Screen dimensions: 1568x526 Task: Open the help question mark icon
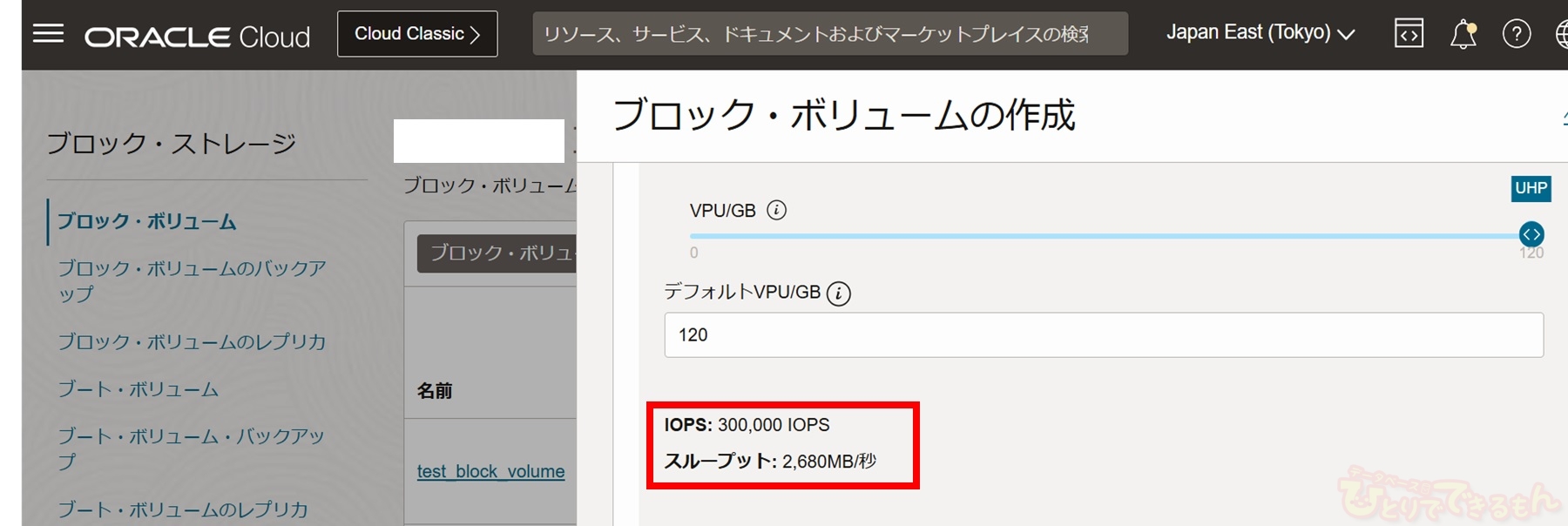point(1517,34)
